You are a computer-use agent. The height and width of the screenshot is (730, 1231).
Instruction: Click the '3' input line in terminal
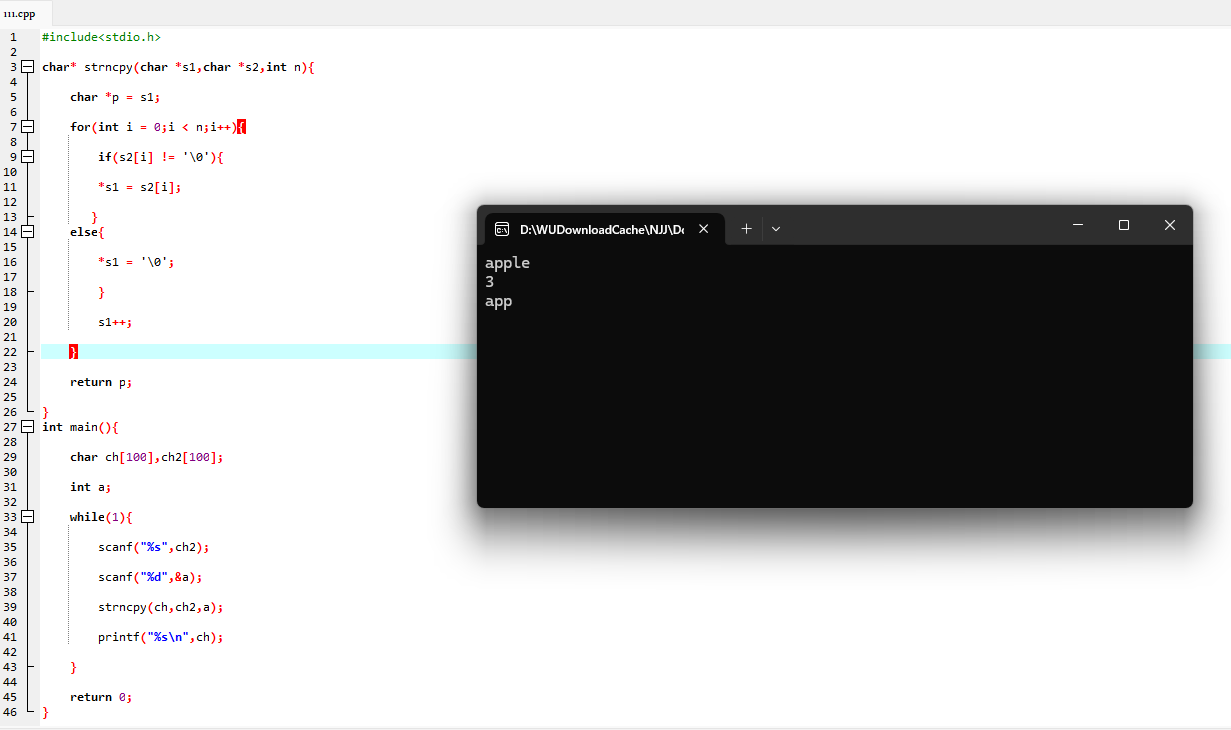click(490, 282)
